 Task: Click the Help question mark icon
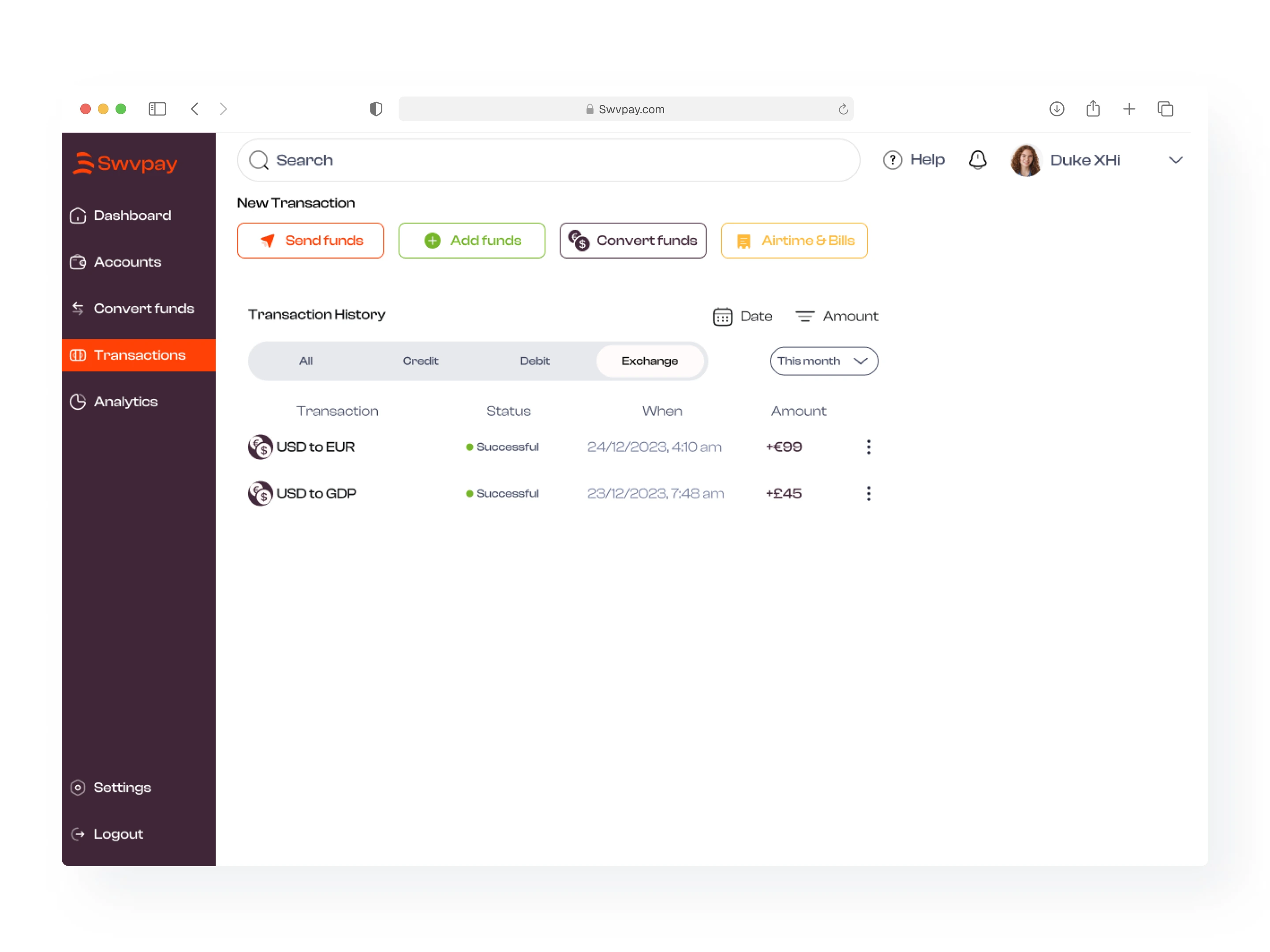(892, 160)
